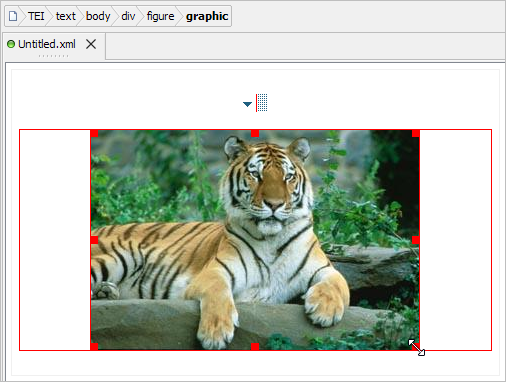Viewport: 506px width, 382px height.
Task: Click the bottom-right red resize handle
Action: coord(416,347)
